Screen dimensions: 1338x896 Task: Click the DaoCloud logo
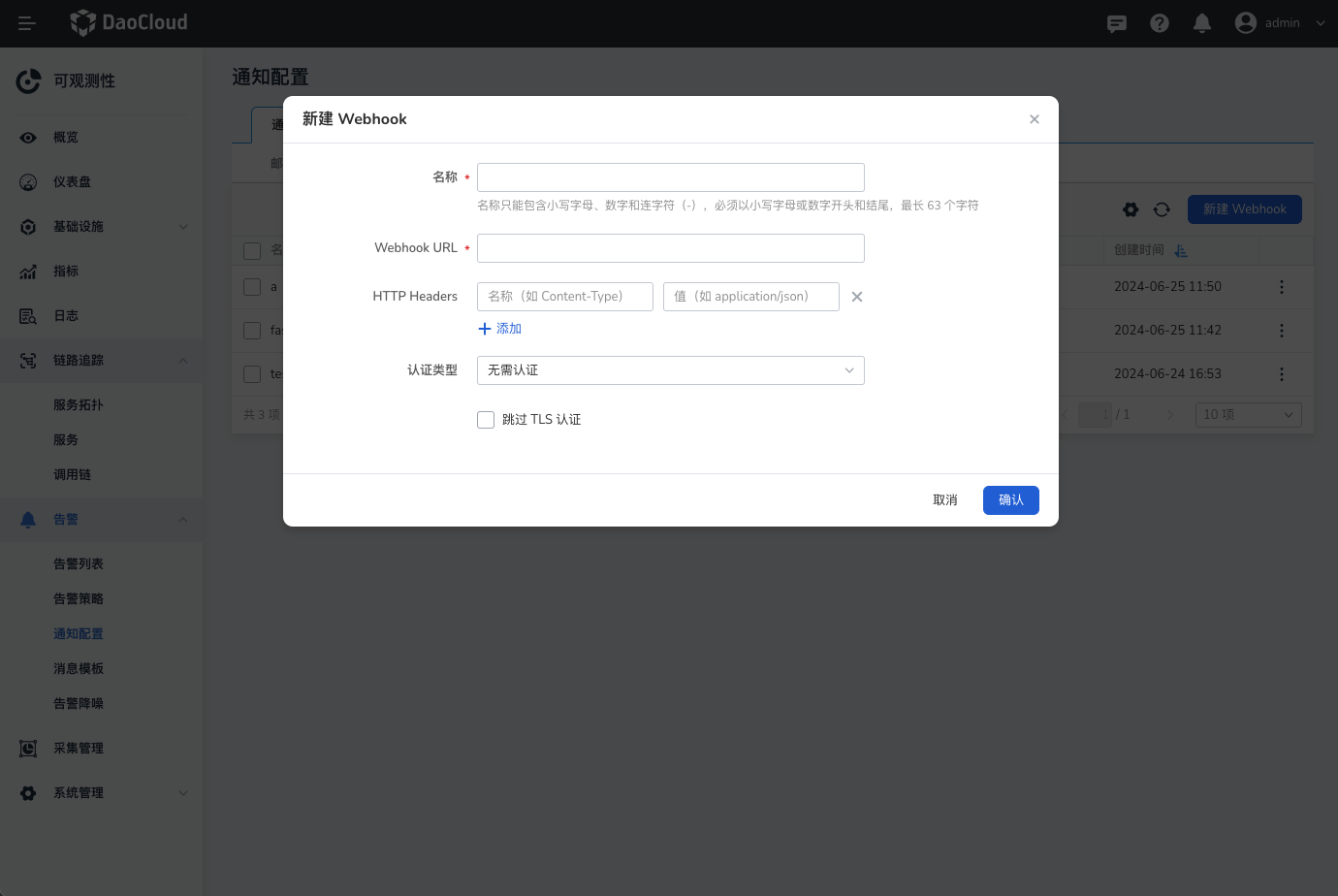(128, 22)
